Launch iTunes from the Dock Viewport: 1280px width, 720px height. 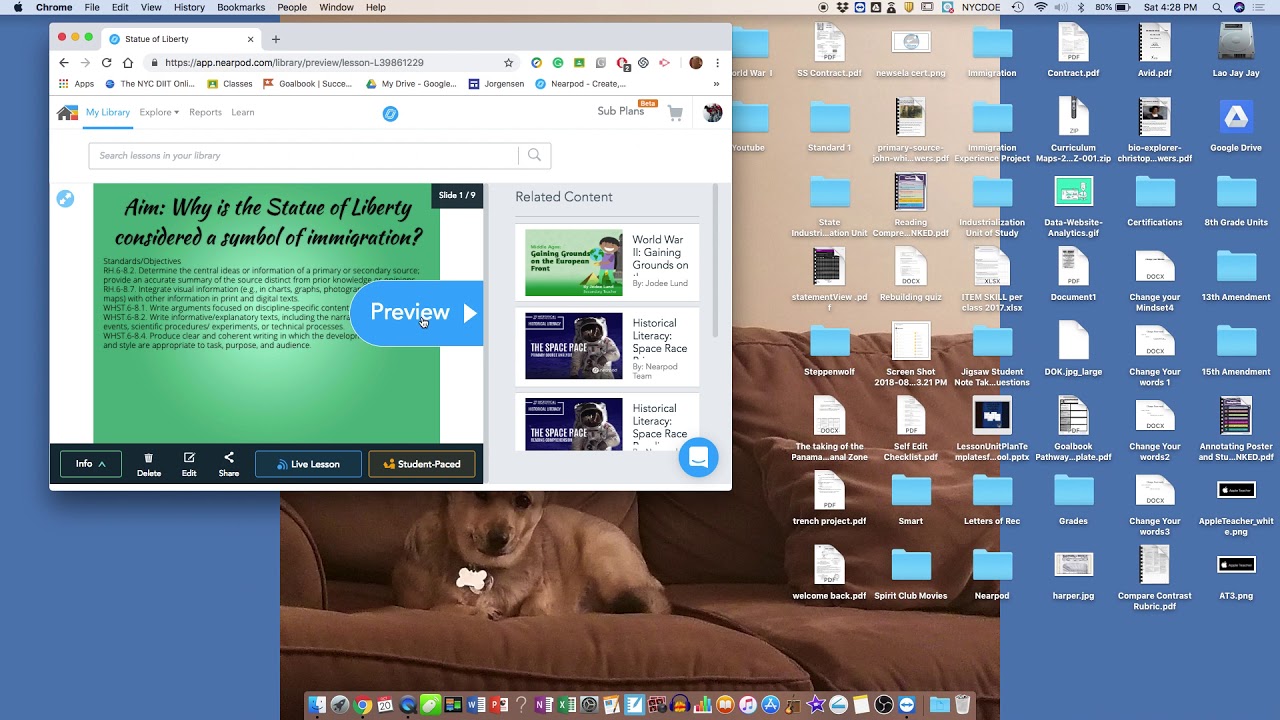747,705
